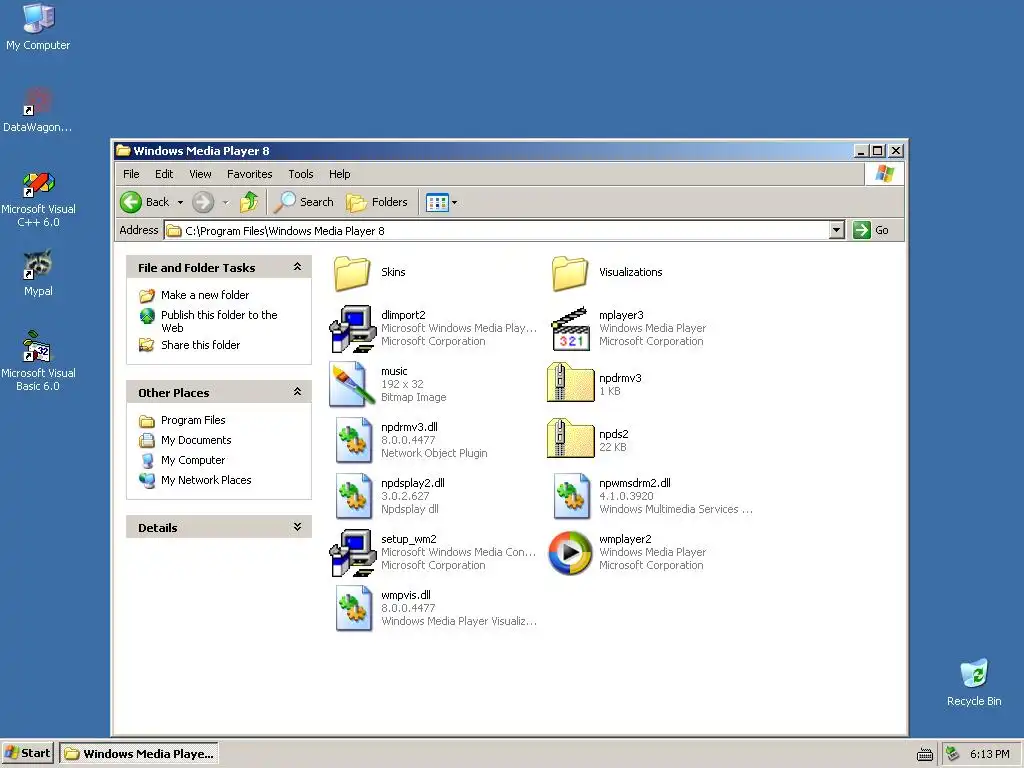
Task: Click the Windows Media Player taskbar button
Action: coord(139,754)
